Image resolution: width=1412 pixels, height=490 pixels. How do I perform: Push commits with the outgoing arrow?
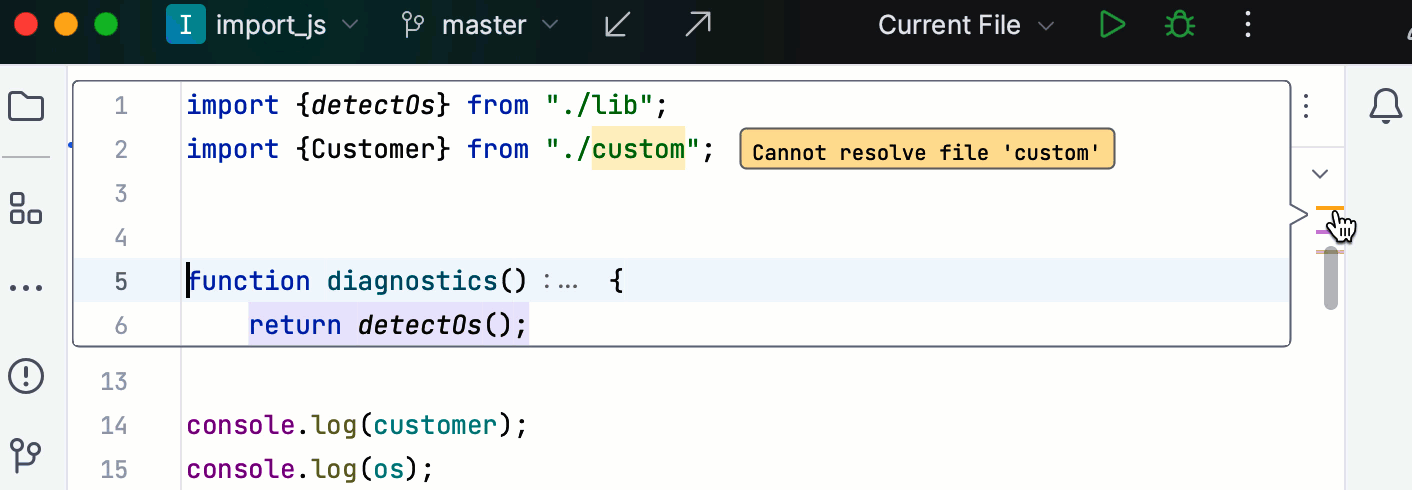pyautogui.click(x=698, y=25)
